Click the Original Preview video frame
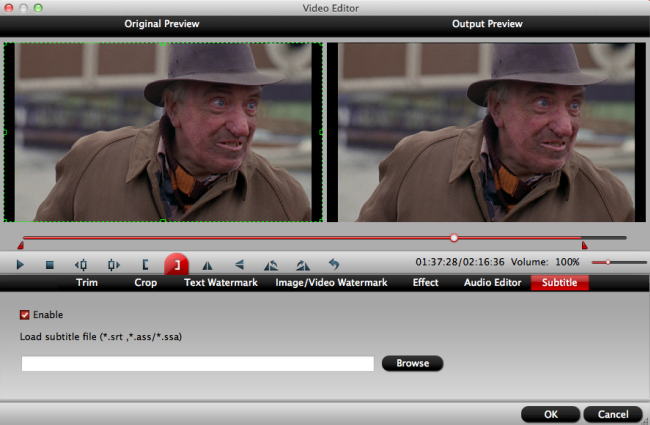Image resolution: width=650 pixels, height=425 pixels. (163, 132)
